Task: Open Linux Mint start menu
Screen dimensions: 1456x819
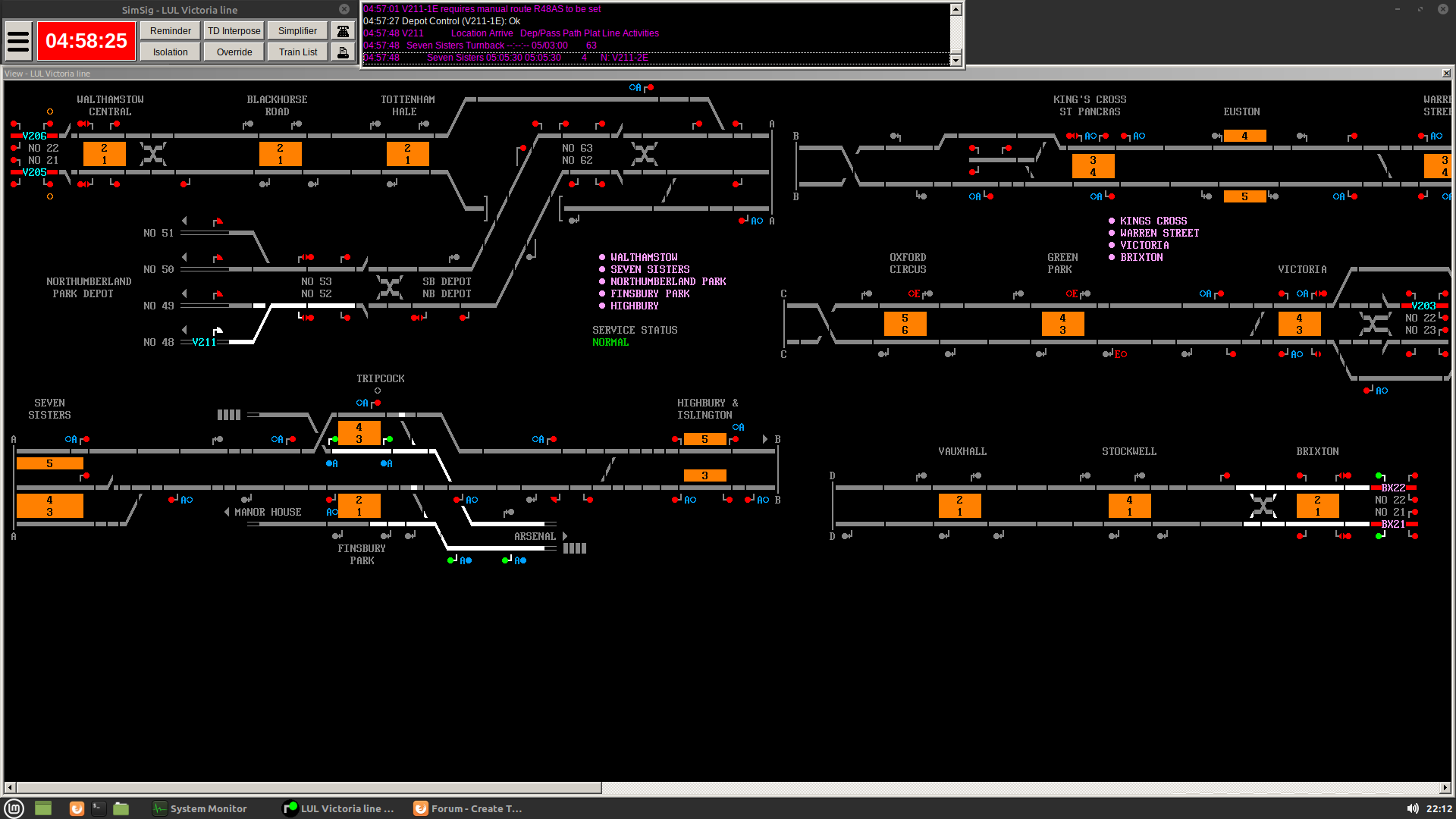Action: [x=14, y=808]
